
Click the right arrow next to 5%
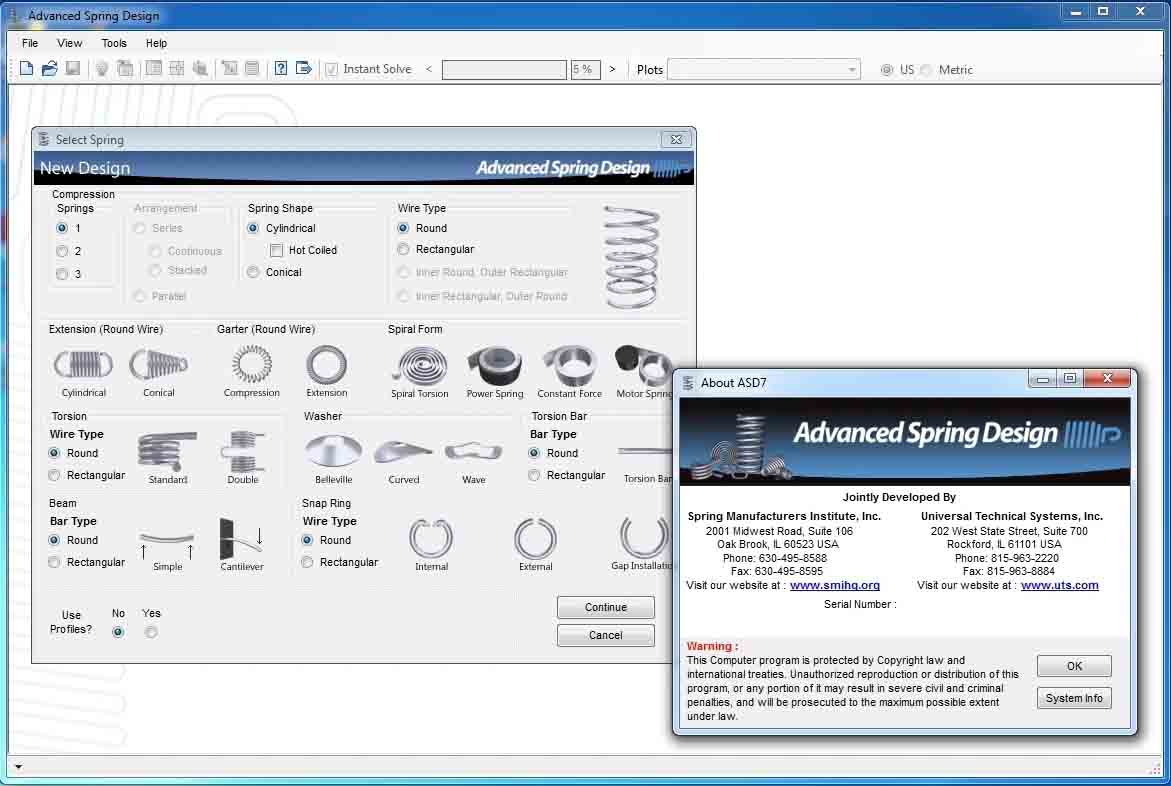[x=613, y=69]
